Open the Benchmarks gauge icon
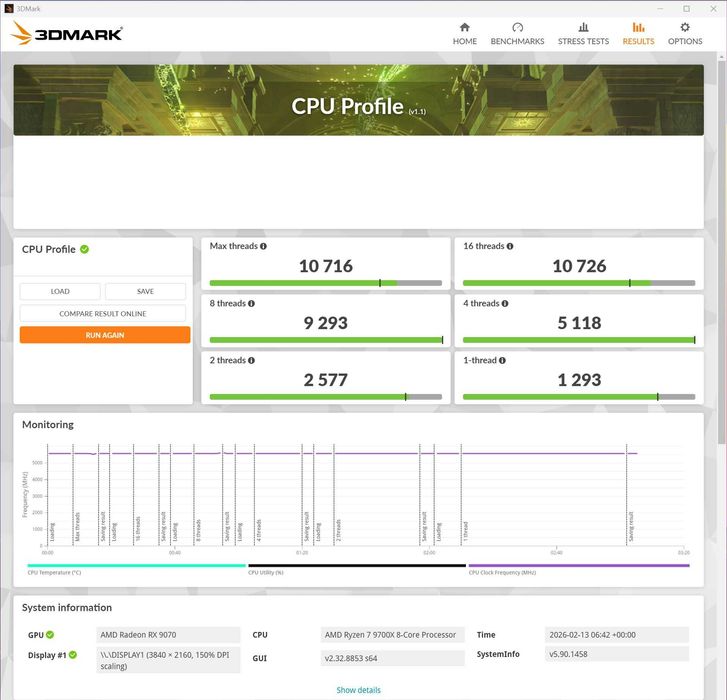The image size is (727, 700). (x=517, y=27)
